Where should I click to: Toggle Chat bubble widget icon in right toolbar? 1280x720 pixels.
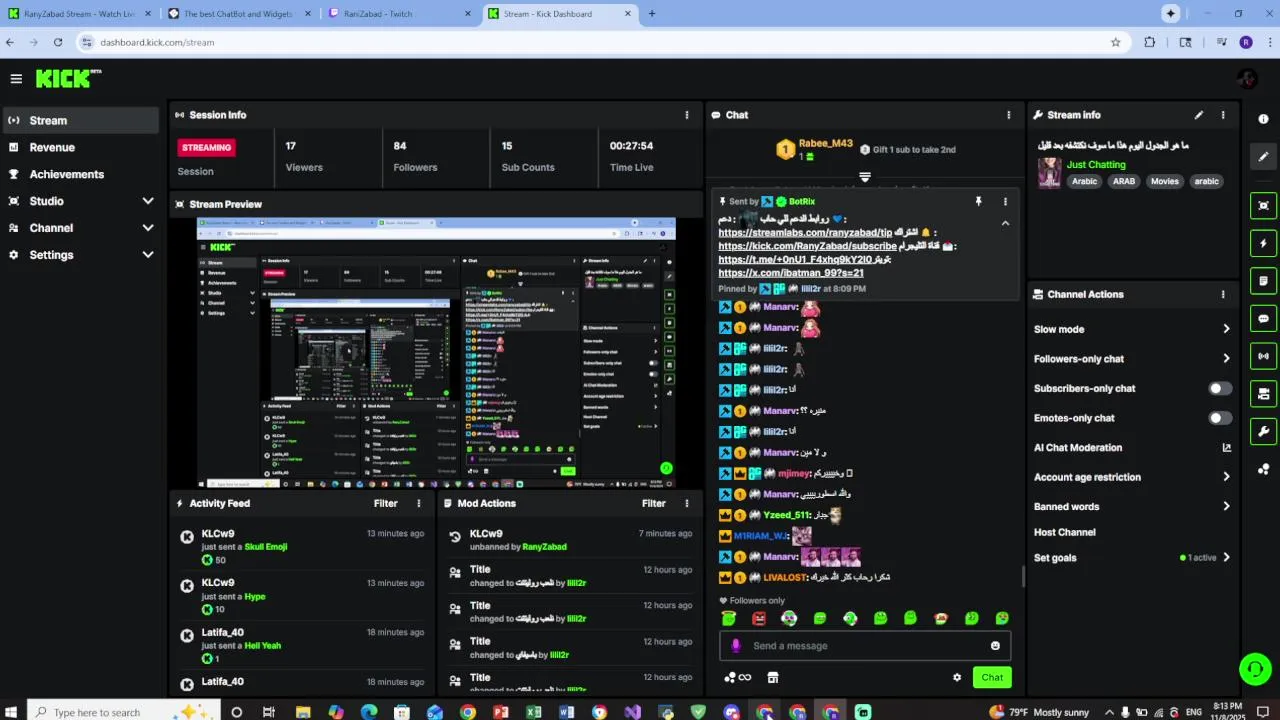click(1263, 319)
